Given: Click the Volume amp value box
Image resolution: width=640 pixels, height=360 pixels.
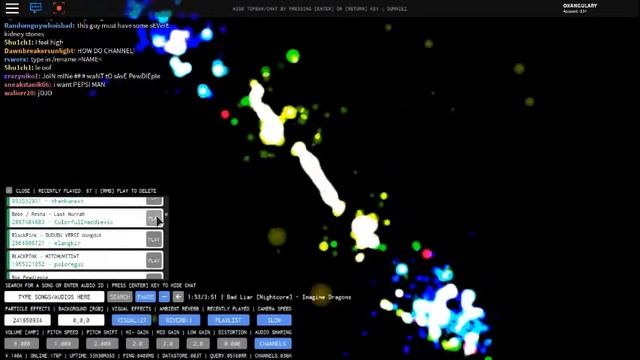Looking at the screenshot, I should tap(22, 344).
